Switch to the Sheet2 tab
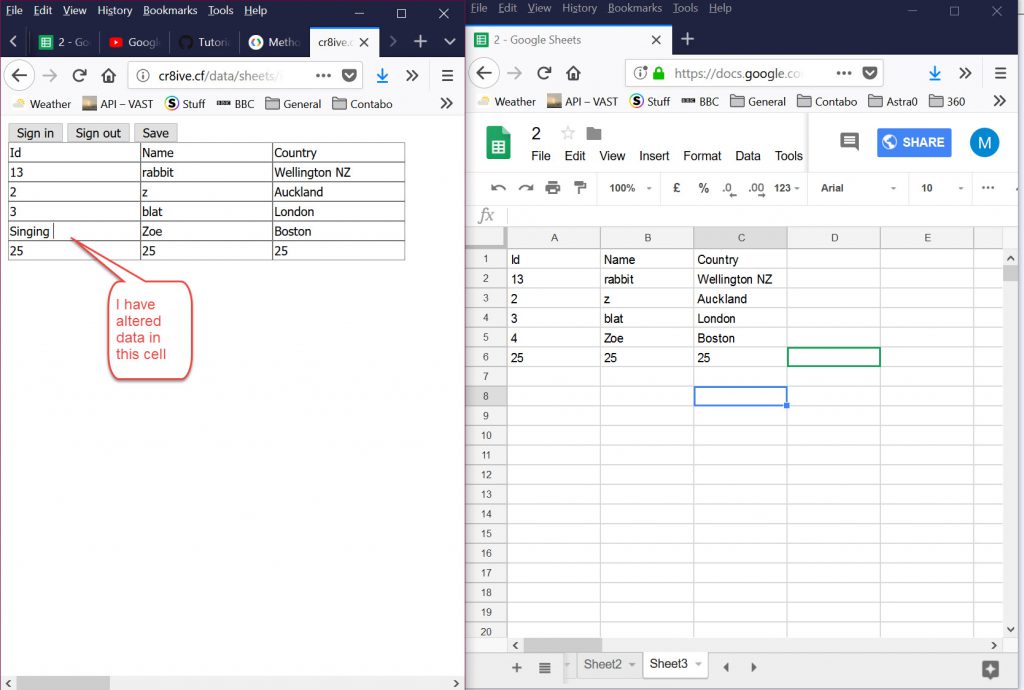 pyautogui.click(x=603, y=664)
